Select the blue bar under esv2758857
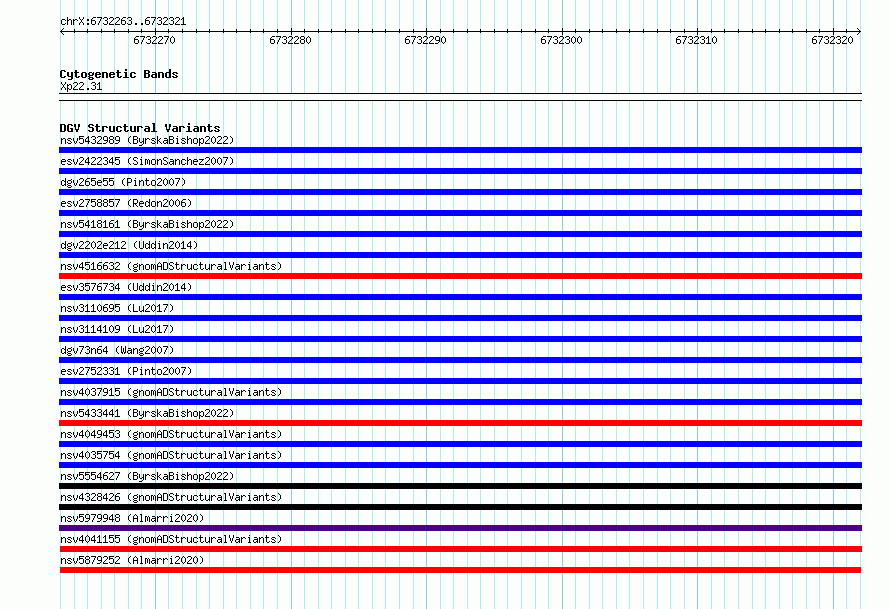890x609 pixels. click(460, 213)
